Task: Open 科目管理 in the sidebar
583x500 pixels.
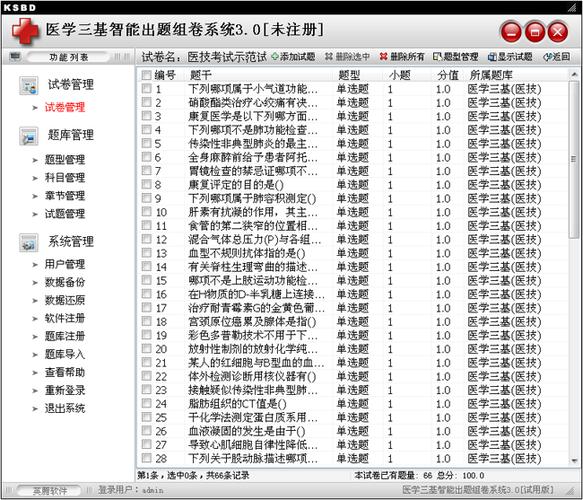Action: pos(65,178)
